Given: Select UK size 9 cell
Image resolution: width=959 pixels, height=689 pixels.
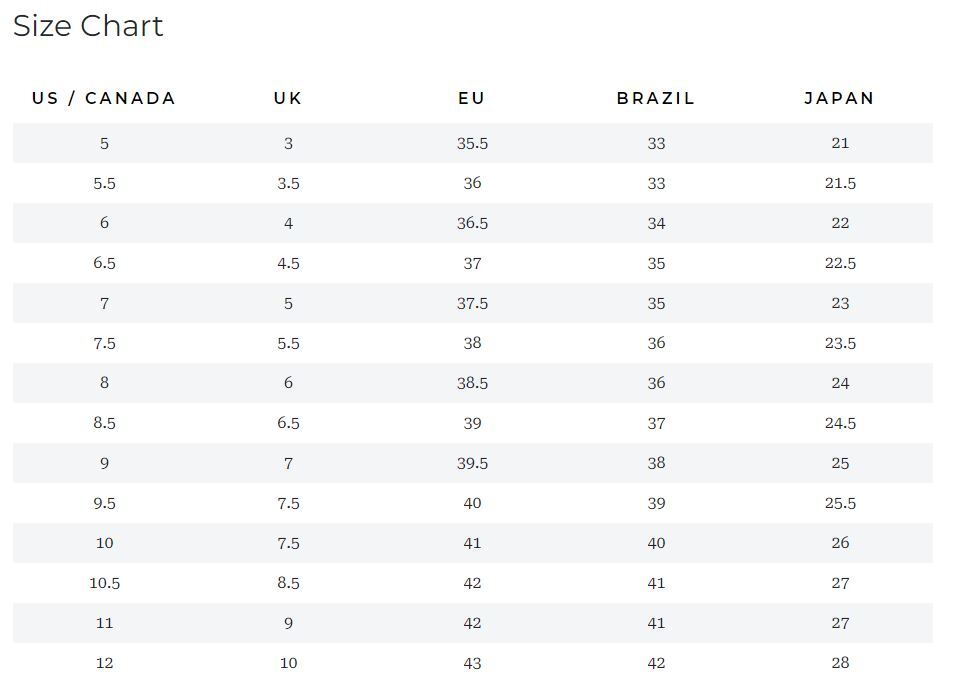Looking at the screenshot, I should [288, 623].
